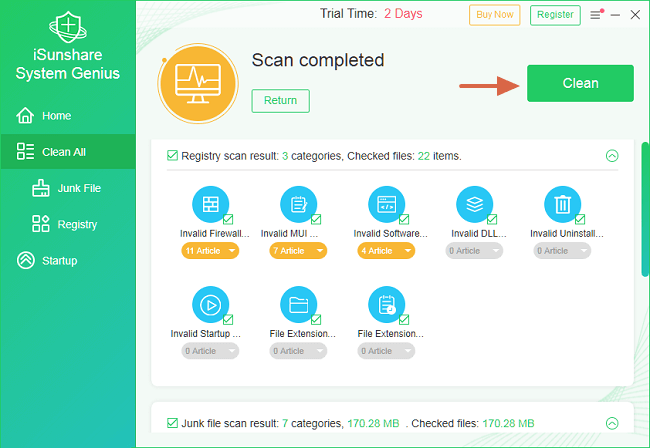Click the Register button
This screenshot has width=650, height=448.
point(555,15)
